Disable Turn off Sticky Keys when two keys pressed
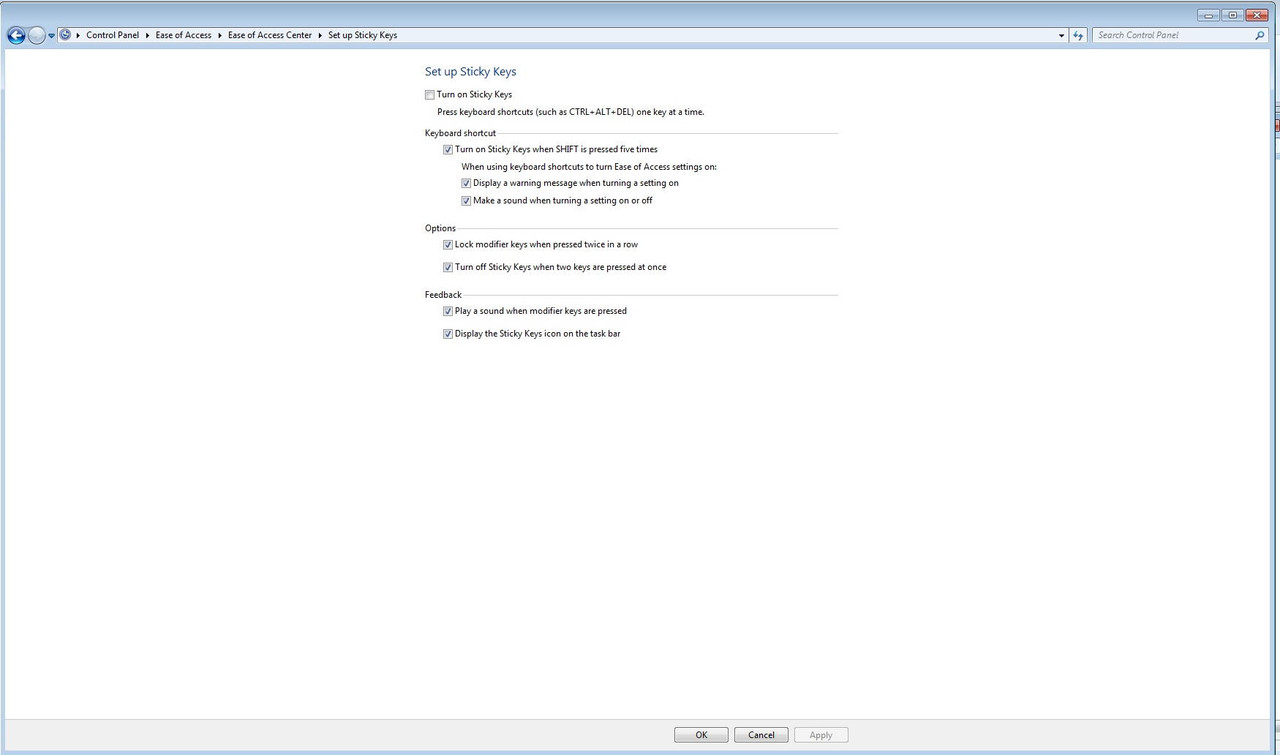The width and height of the screenshot is (1280, 755). 448,267
